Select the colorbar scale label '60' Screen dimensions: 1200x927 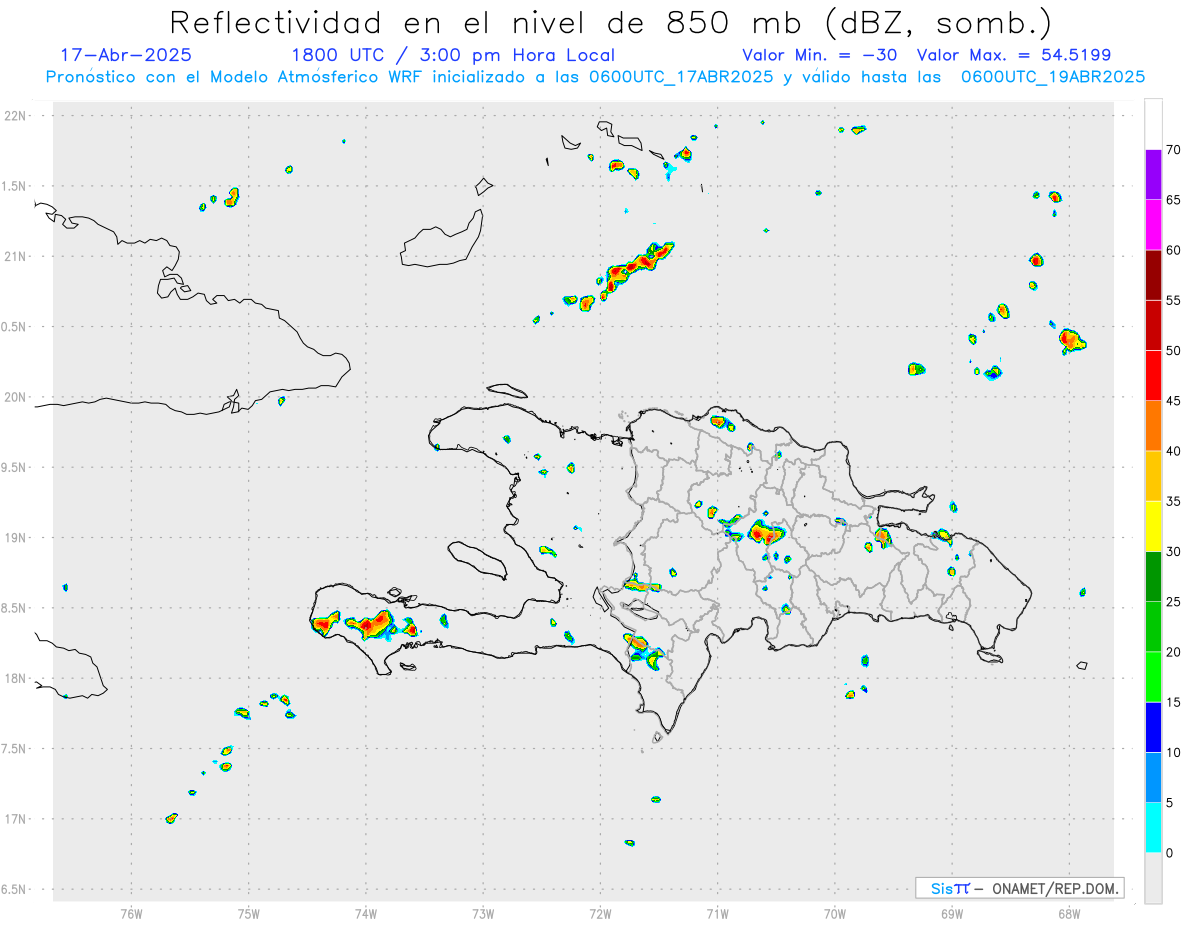1173,250
